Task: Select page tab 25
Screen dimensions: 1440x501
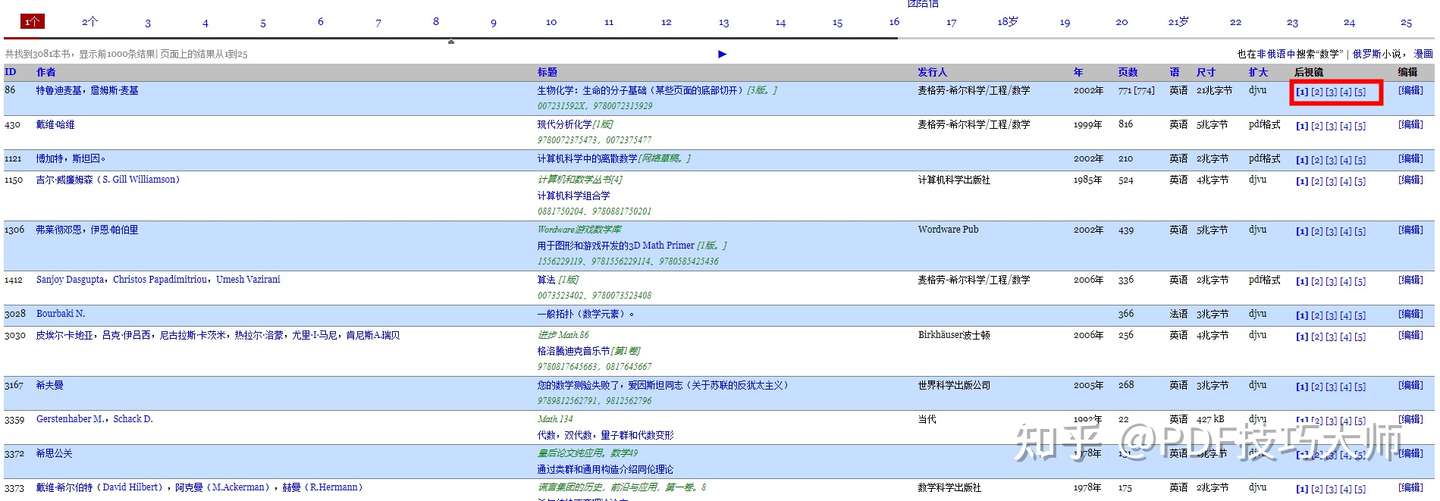Action: 1406,22
